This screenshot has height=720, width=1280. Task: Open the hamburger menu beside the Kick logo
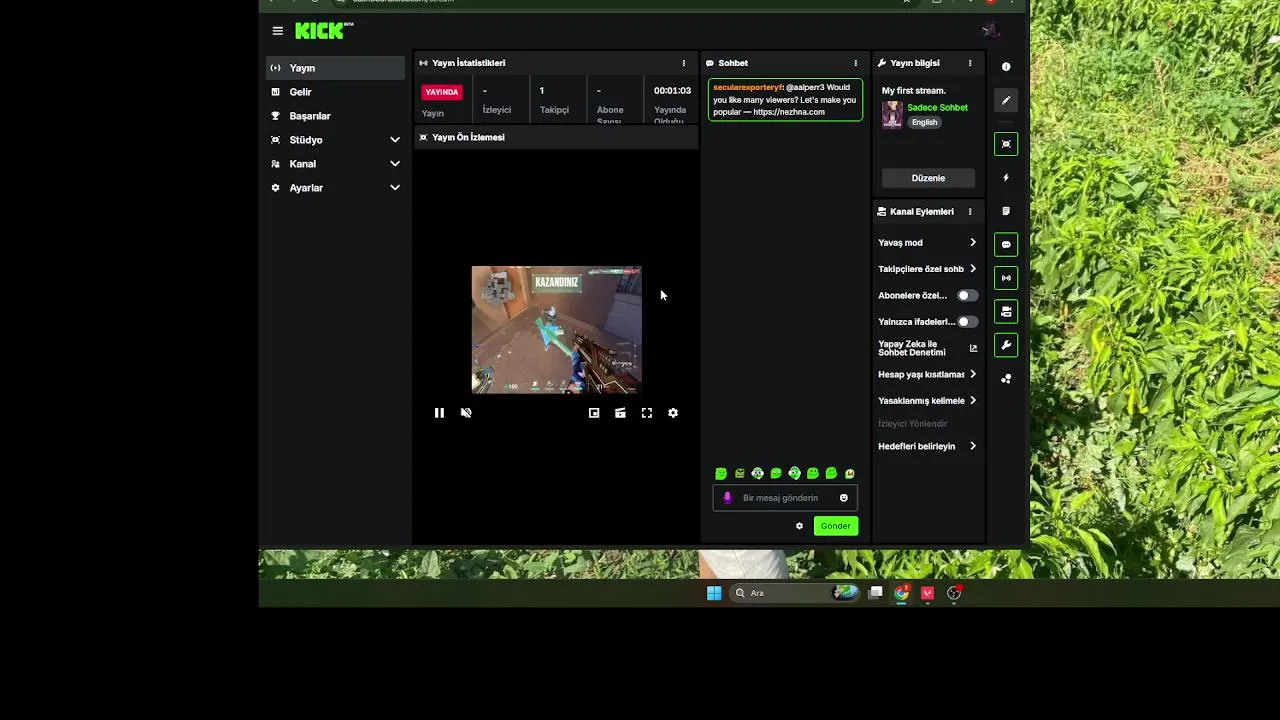(x=277, y=31)
